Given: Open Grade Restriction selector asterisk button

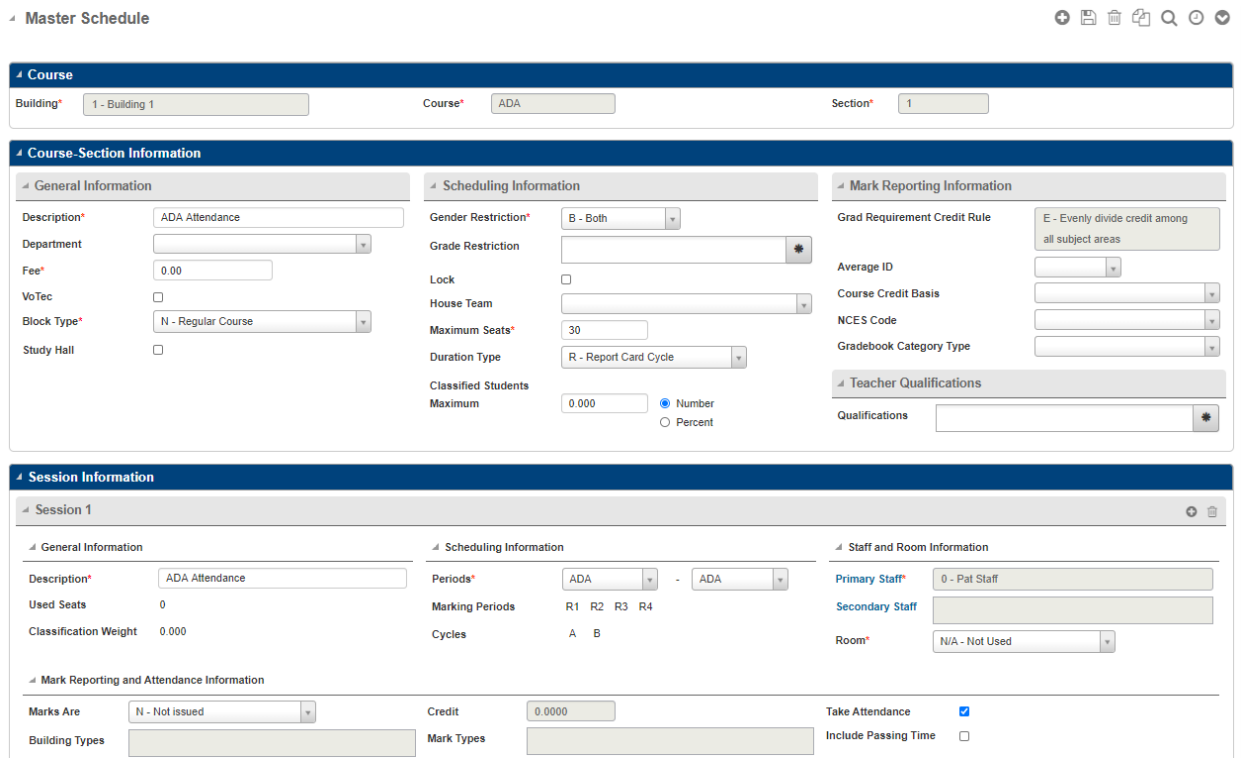Looking at the screenshot, I should pyautogui.click(x=798, y=250).
